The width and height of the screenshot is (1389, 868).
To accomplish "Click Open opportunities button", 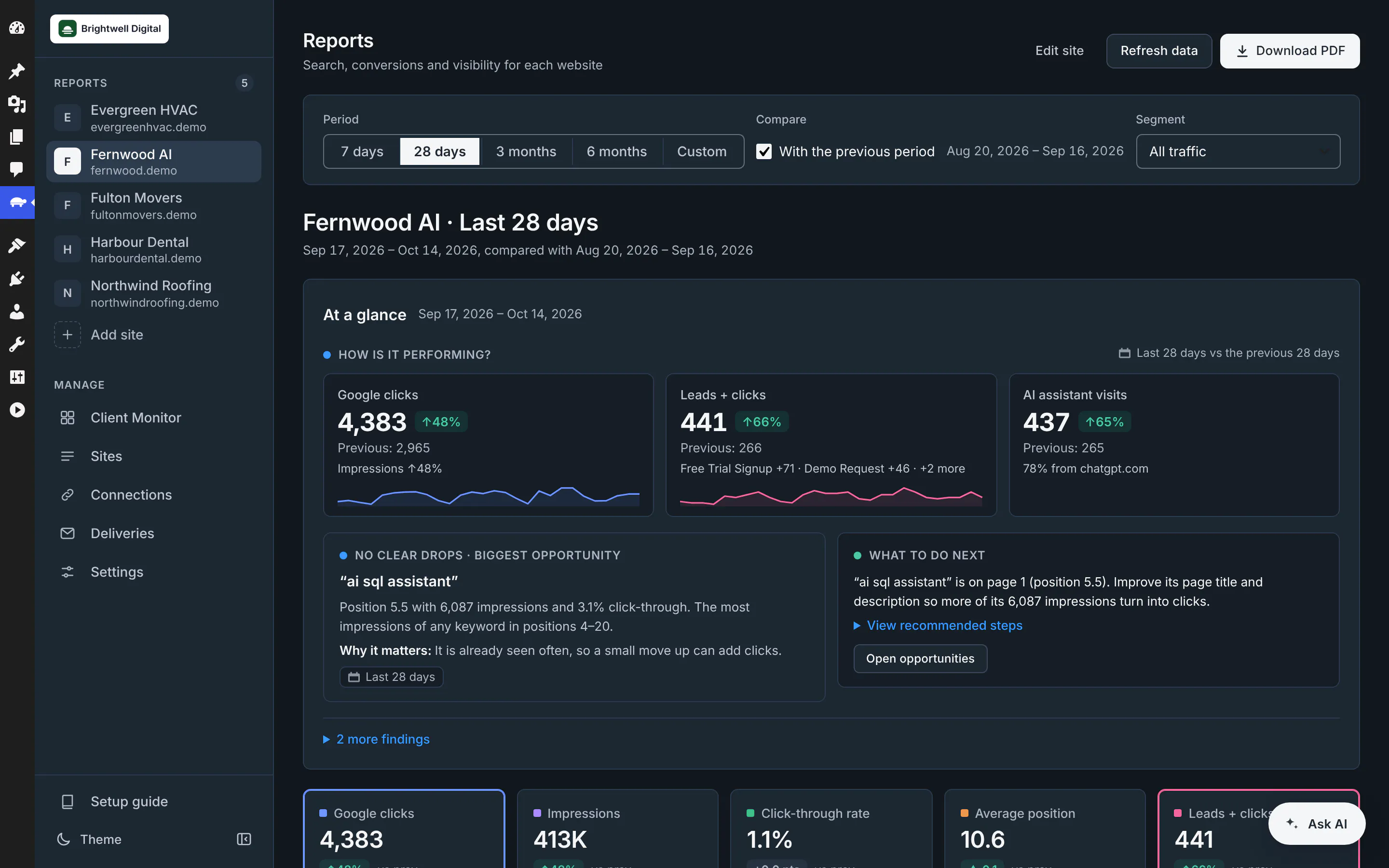I will pyautogui.click(x=920, y=658).
